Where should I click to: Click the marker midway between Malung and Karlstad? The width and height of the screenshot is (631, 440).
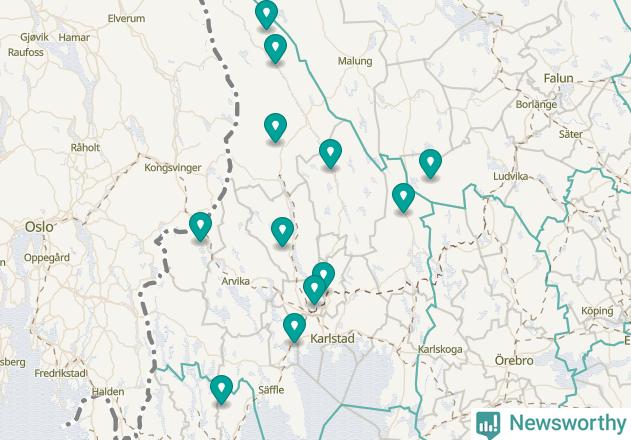(330, 153)
